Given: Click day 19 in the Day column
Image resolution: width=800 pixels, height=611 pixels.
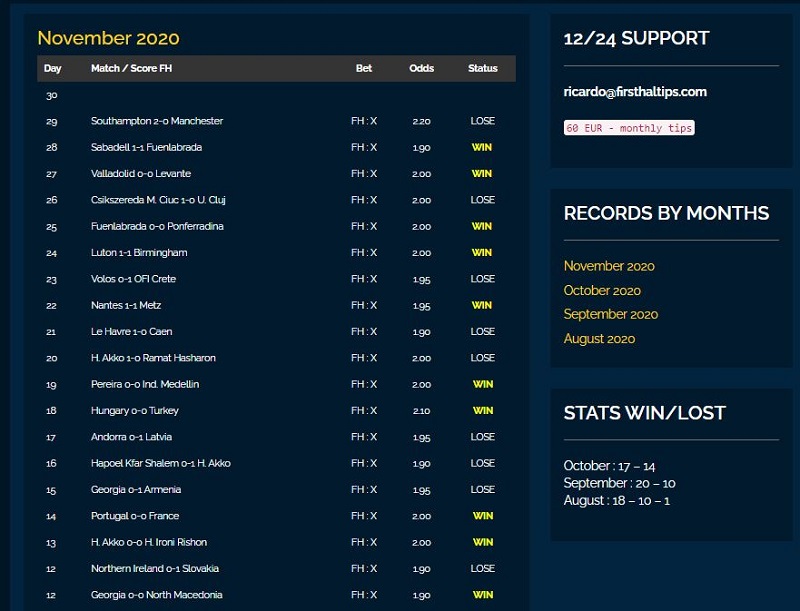Looking at the screenshot, I should tap(52, 384).
